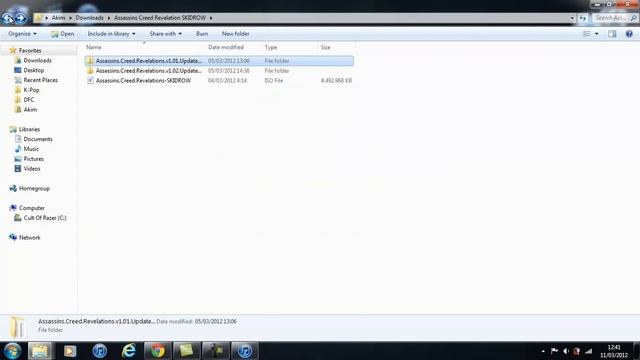Viewport: 640px width, 360px height.
Task: Create a New folder
Action: pos(236,34)
